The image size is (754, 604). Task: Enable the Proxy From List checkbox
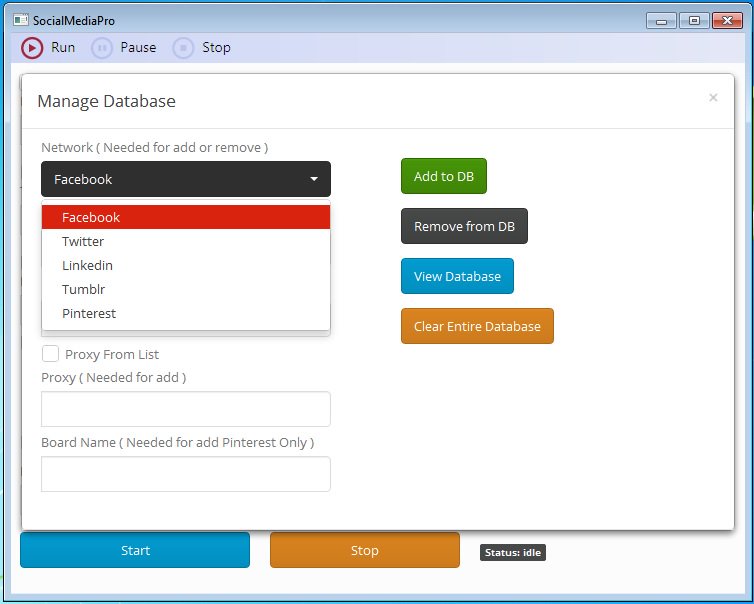(50, 353)
